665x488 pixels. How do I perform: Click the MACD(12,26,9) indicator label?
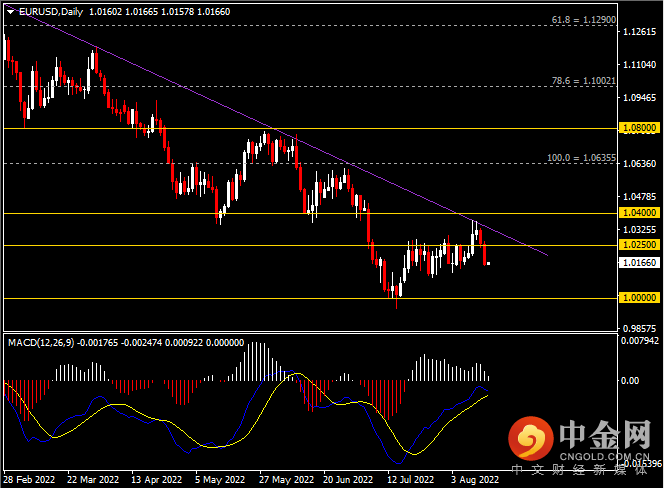point(41,343)
